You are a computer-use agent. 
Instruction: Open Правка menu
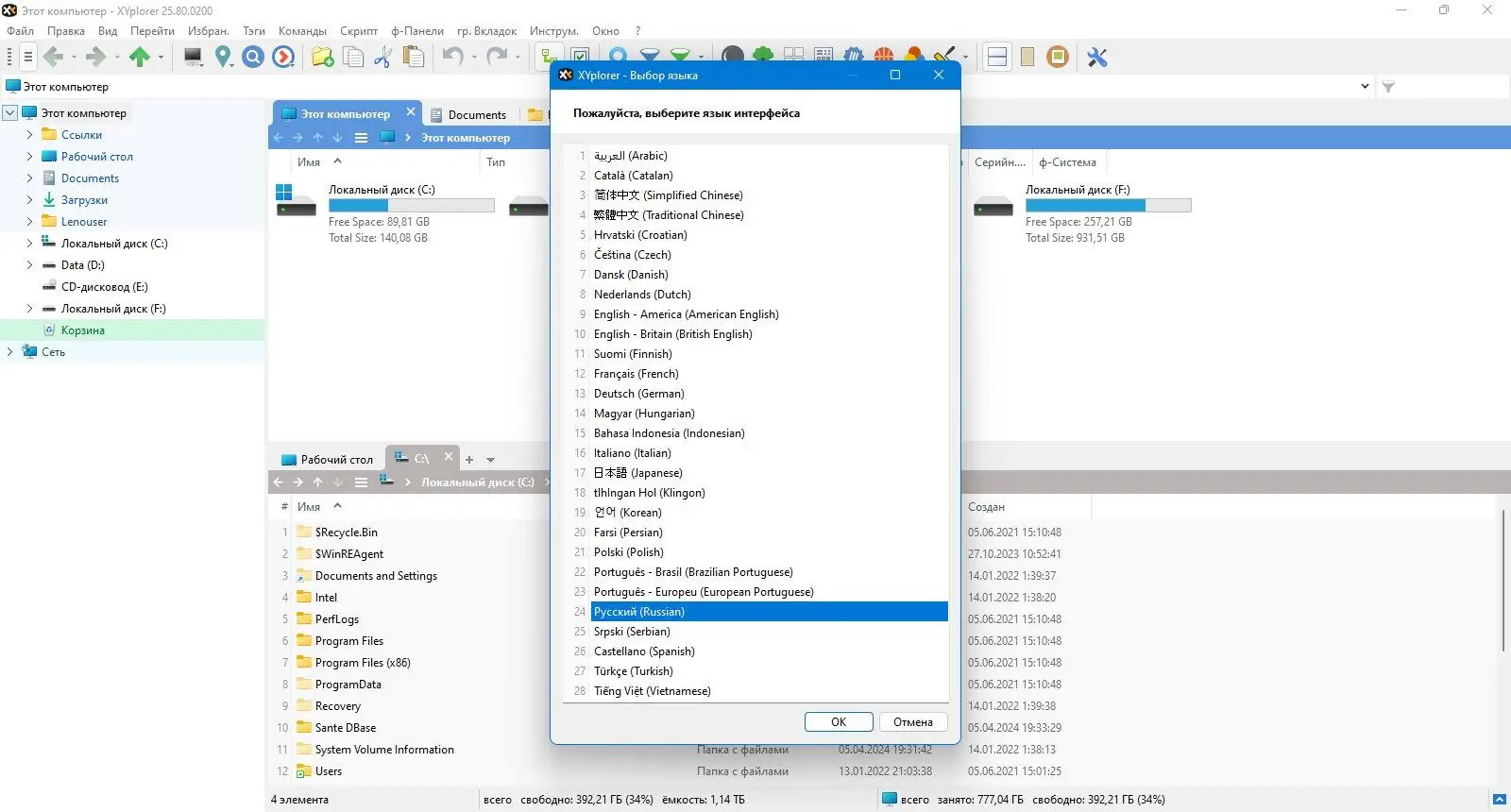(x=66, y=31)
